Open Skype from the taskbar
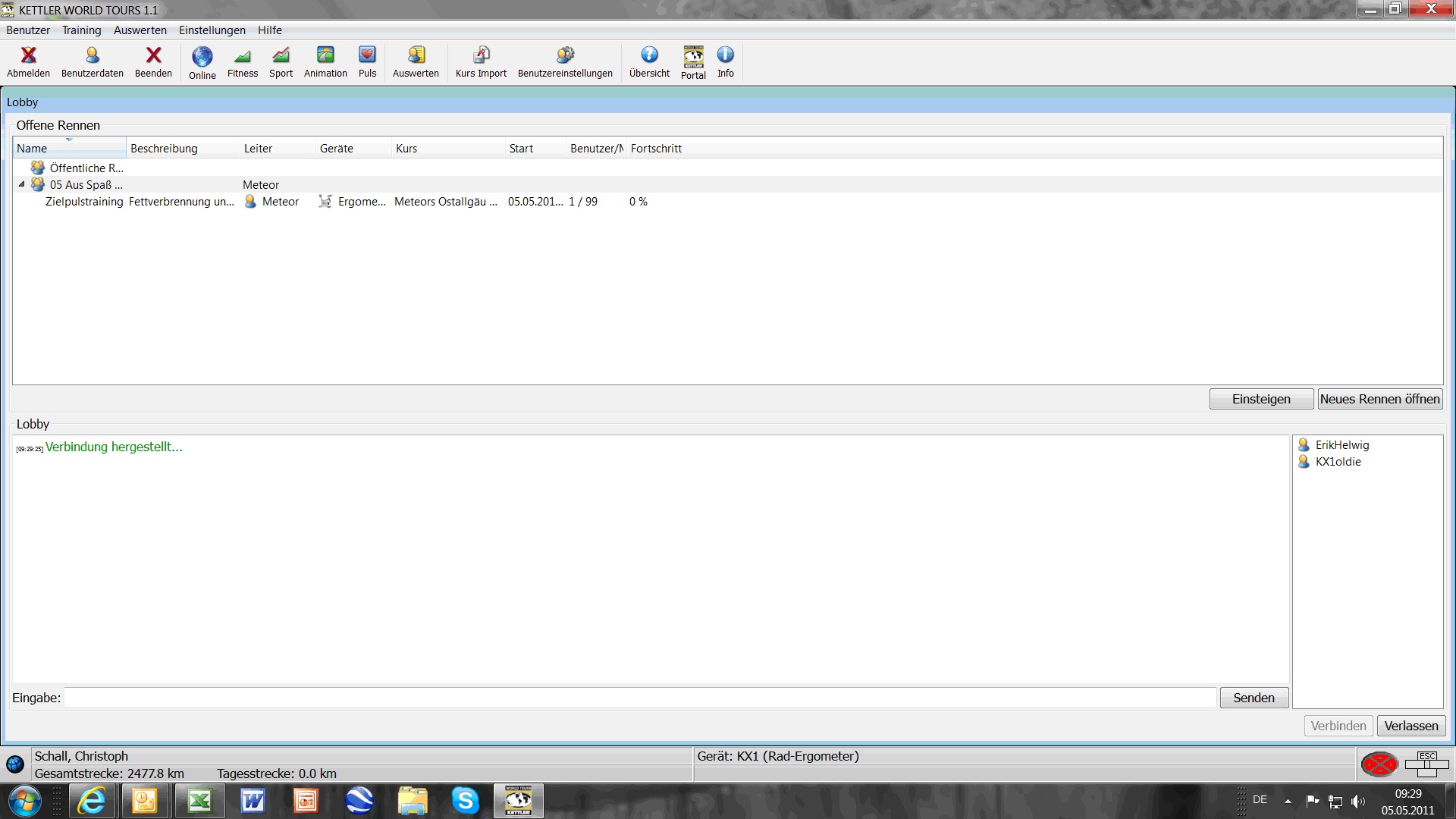Image resolution: width=1456 pixels, height=819 pixels. point(465,801)
